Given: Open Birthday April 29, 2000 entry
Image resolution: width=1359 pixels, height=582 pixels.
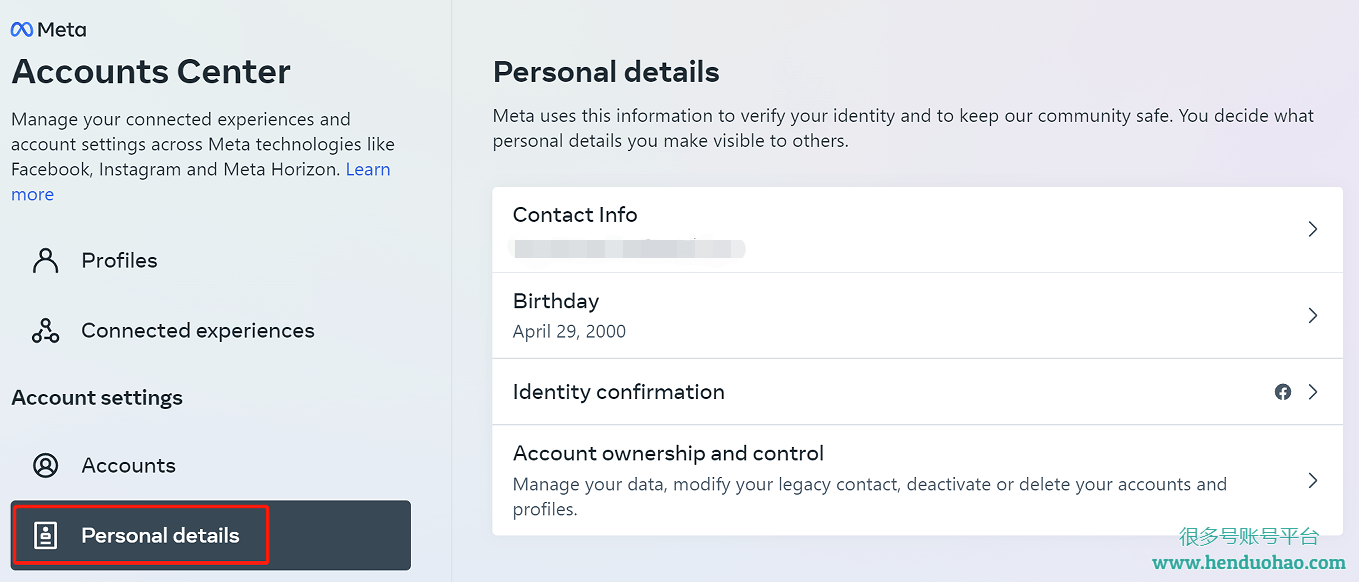Looking at the screenshot, I should [917, 315].
